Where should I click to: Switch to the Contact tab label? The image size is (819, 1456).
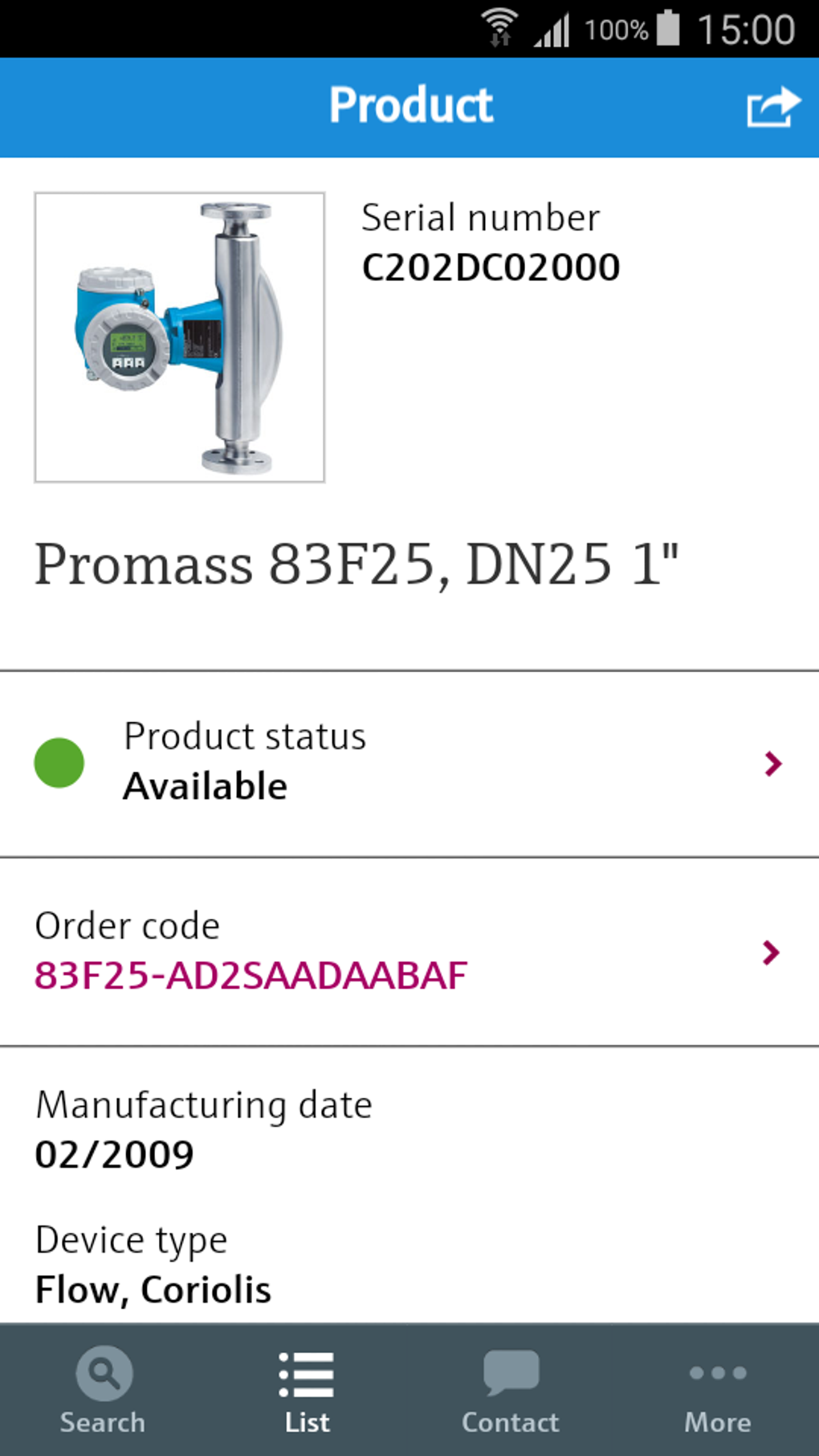[x=511, y=1422]
